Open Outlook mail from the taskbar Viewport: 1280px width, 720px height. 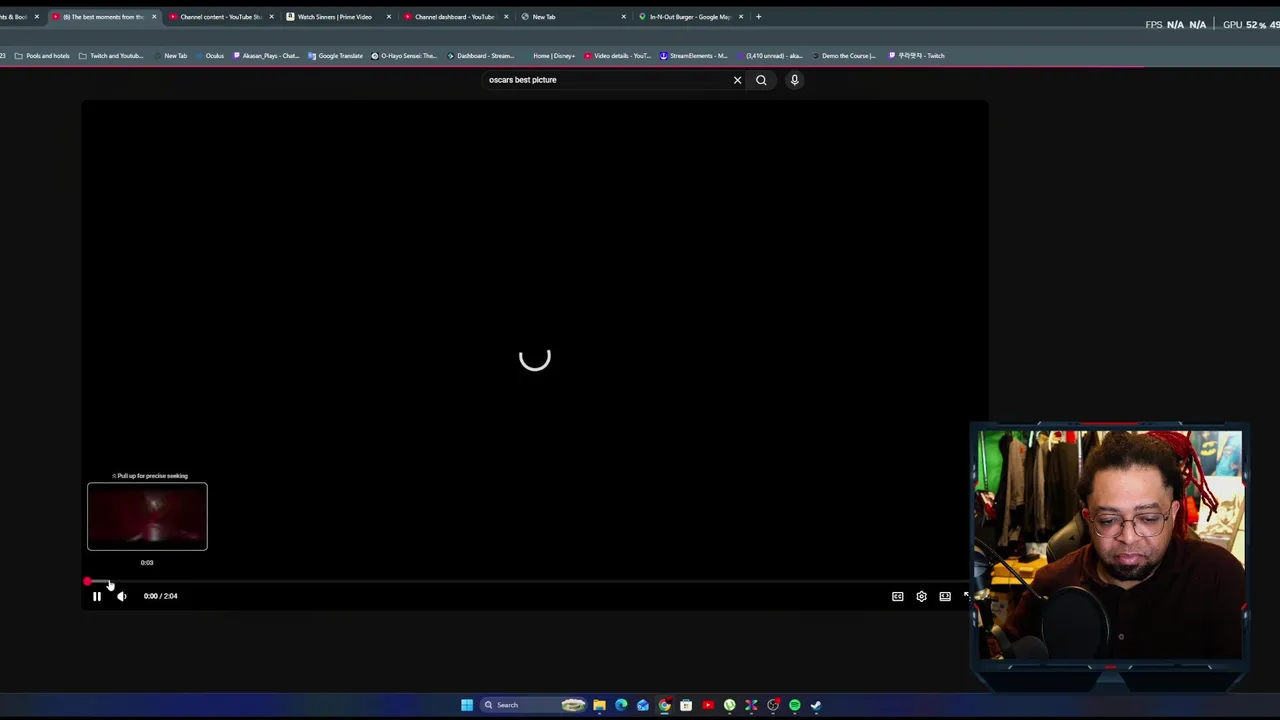coord(643,705)
